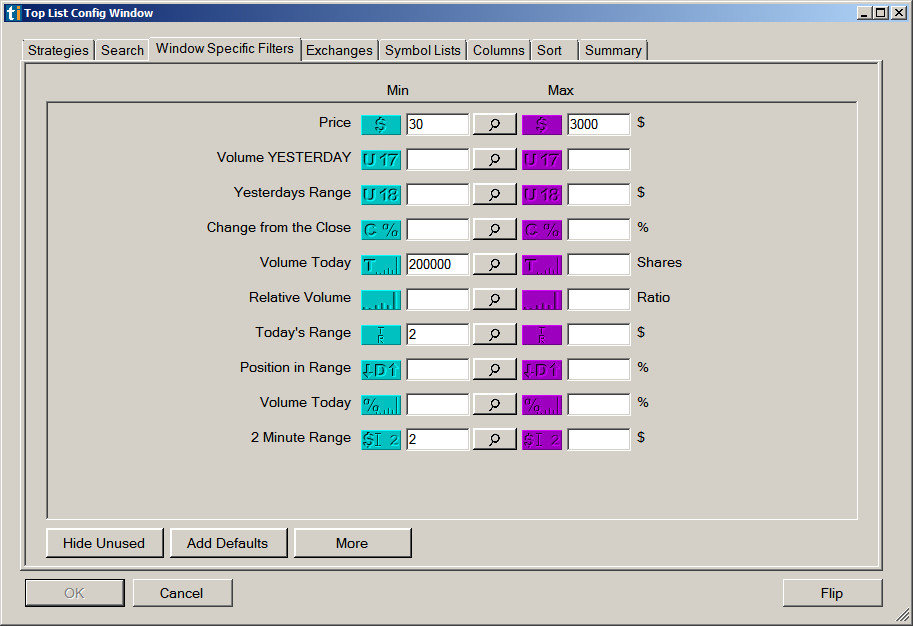The height and width of the screenshot is (626, 913).
Task: Click the Cancel button
Action: pos(182,593)
